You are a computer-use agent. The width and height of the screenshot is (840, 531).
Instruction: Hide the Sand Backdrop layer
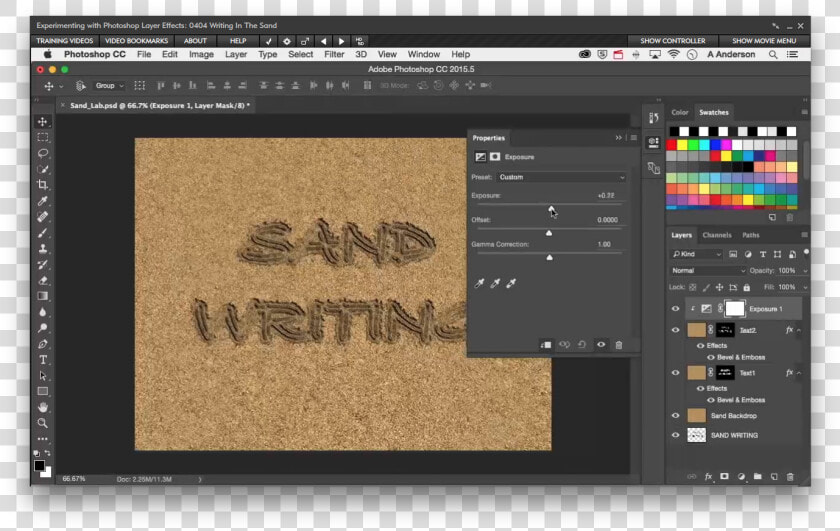pyautogui.click(x=676, y=415)
